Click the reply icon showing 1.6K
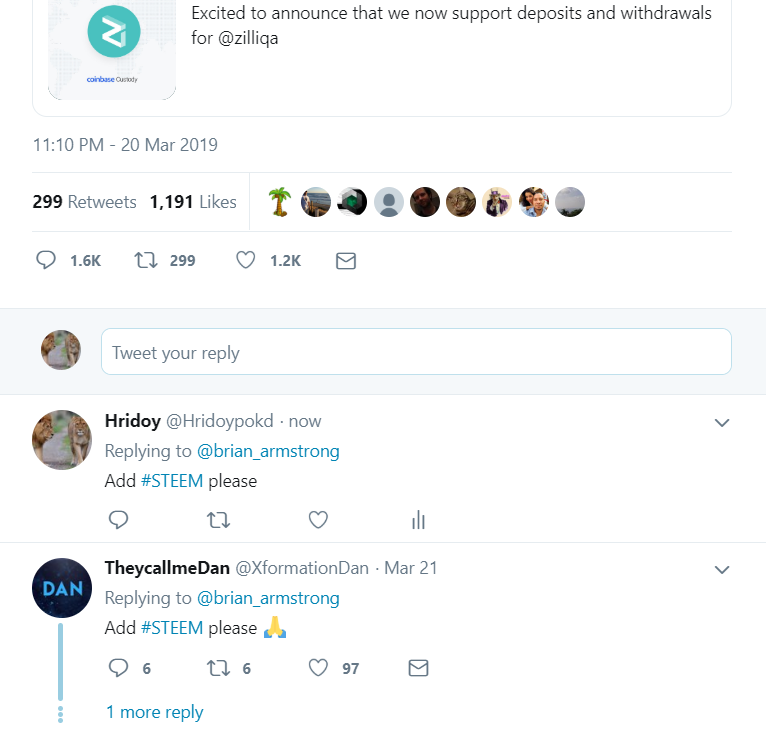 [x=46, y=260]
